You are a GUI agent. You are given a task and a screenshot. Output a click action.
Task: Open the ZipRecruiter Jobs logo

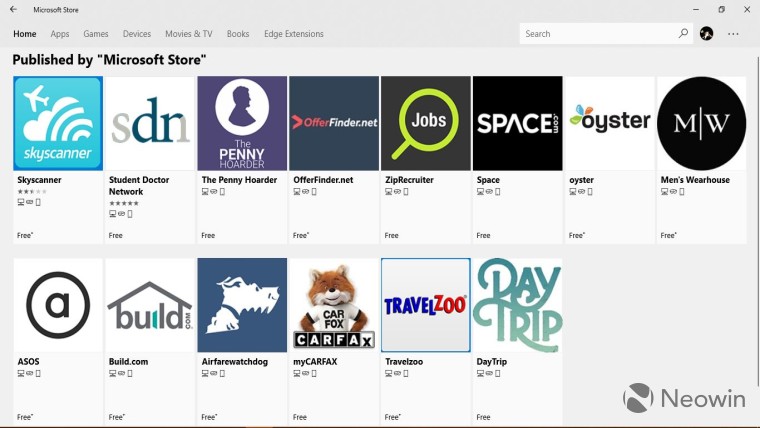click(x=426, y=123)
